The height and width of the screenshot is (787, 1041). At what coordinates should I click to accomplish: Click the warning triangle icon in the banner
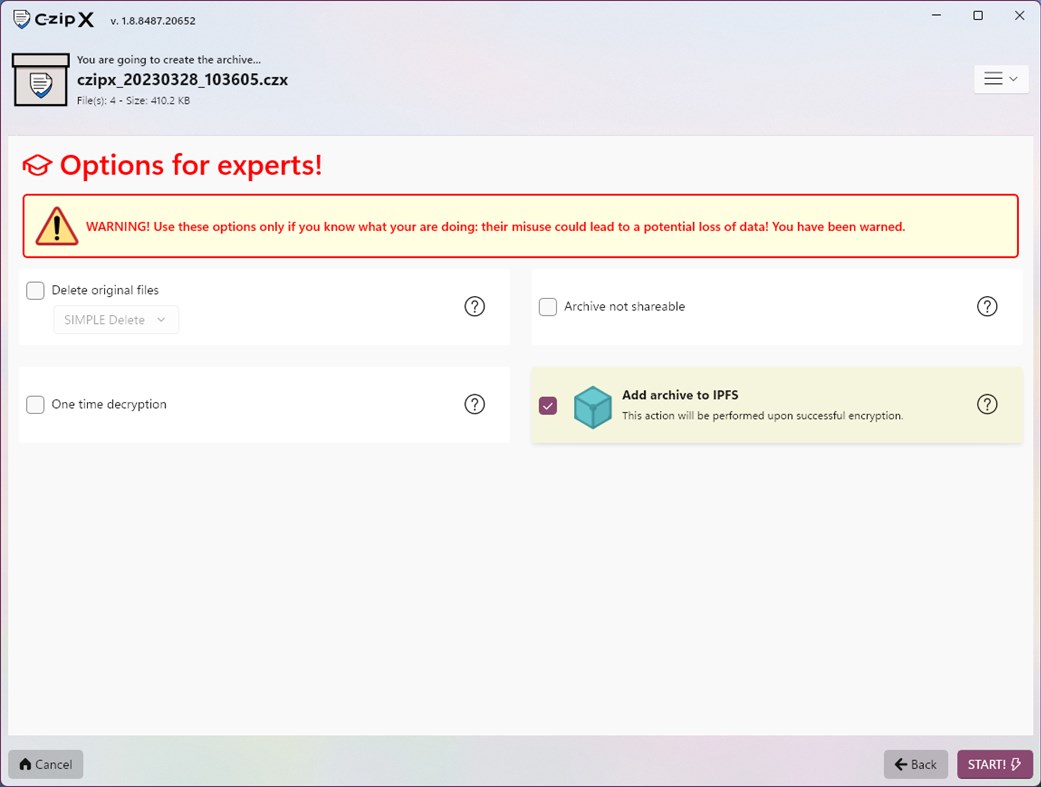(x=57, y=226)
